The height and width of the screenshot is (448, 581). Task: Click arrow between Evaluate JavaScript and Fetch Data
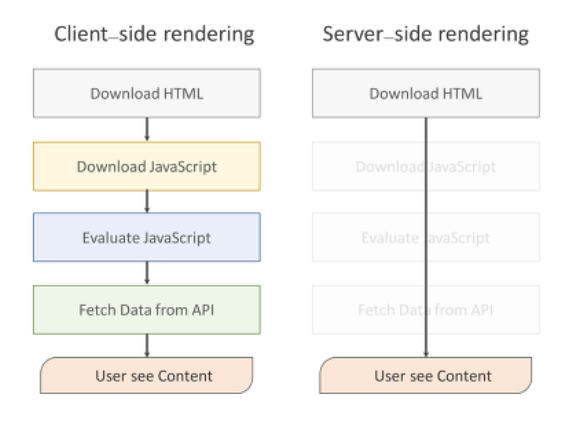point(147,273)
